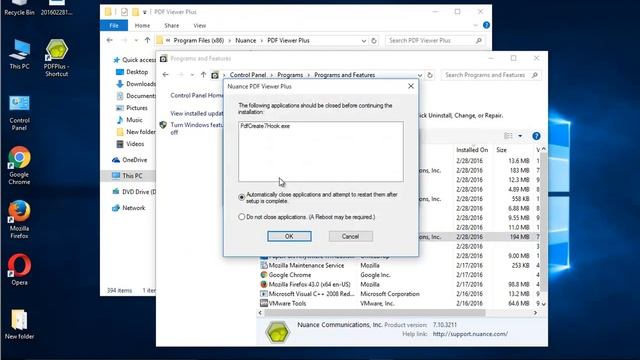Click the change view icon in Programs list toolbar
This screenshot has width=640, height=360.
(x=508, y=136)
